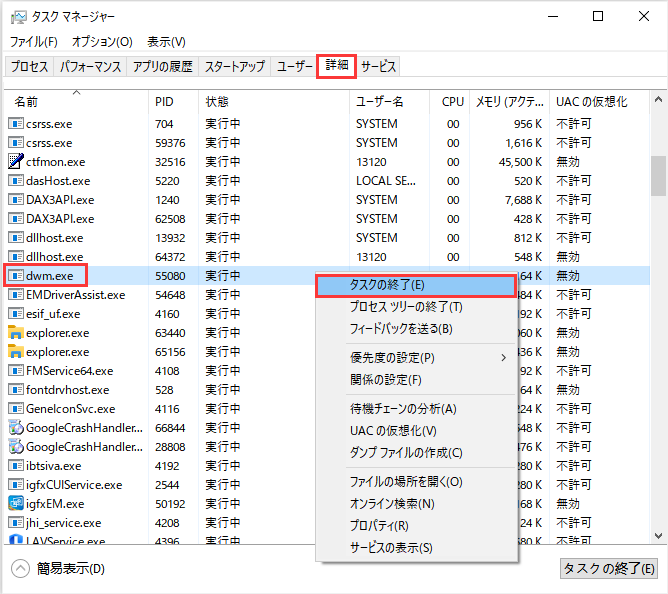This screenshot has width=668, height=594.
Task: Collapse to simple view with 簡易表示 chevron
Action: click(21, 569)
